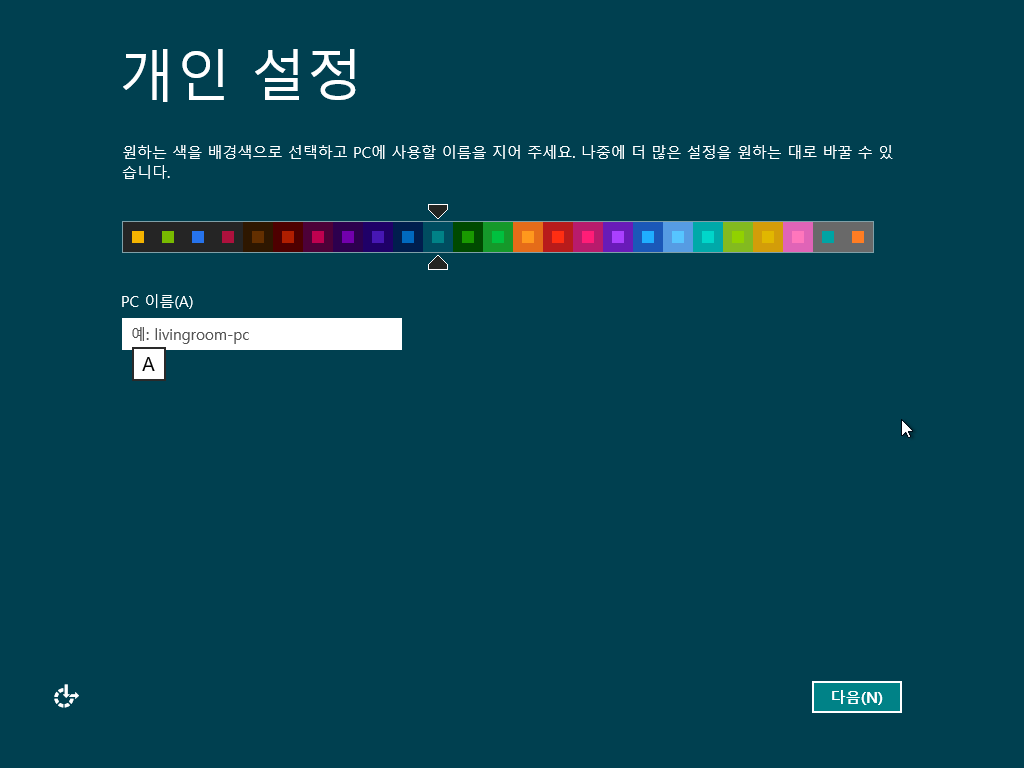Screen dimensions: 1024x768
Task: Select the currently chosen dark teal swatch
Action: point(438,237)
